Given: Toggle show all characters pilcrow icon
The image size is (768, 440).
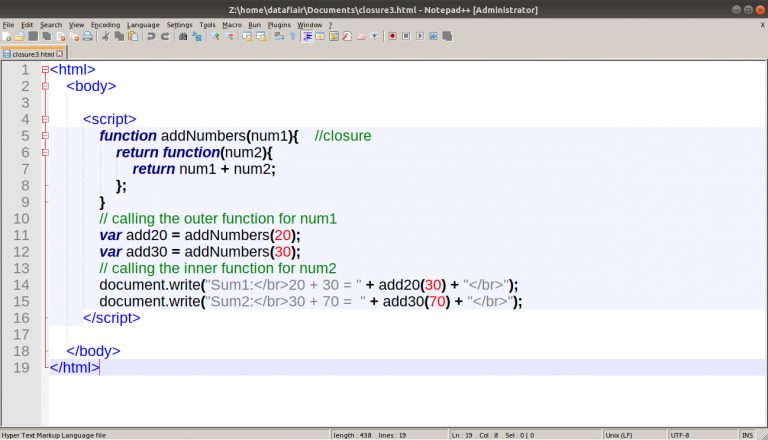Looking at the screenshot, I should (293, 36).
